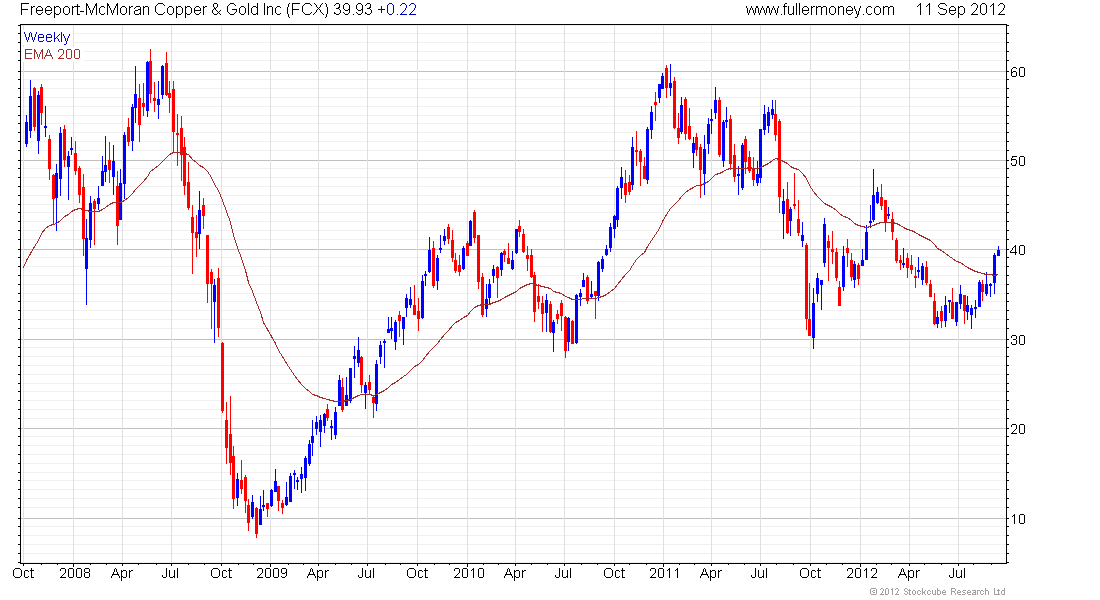Click the 60 price axis label
The height and width of the screenshot is (600, 1100).
(x=1017, y=72)
